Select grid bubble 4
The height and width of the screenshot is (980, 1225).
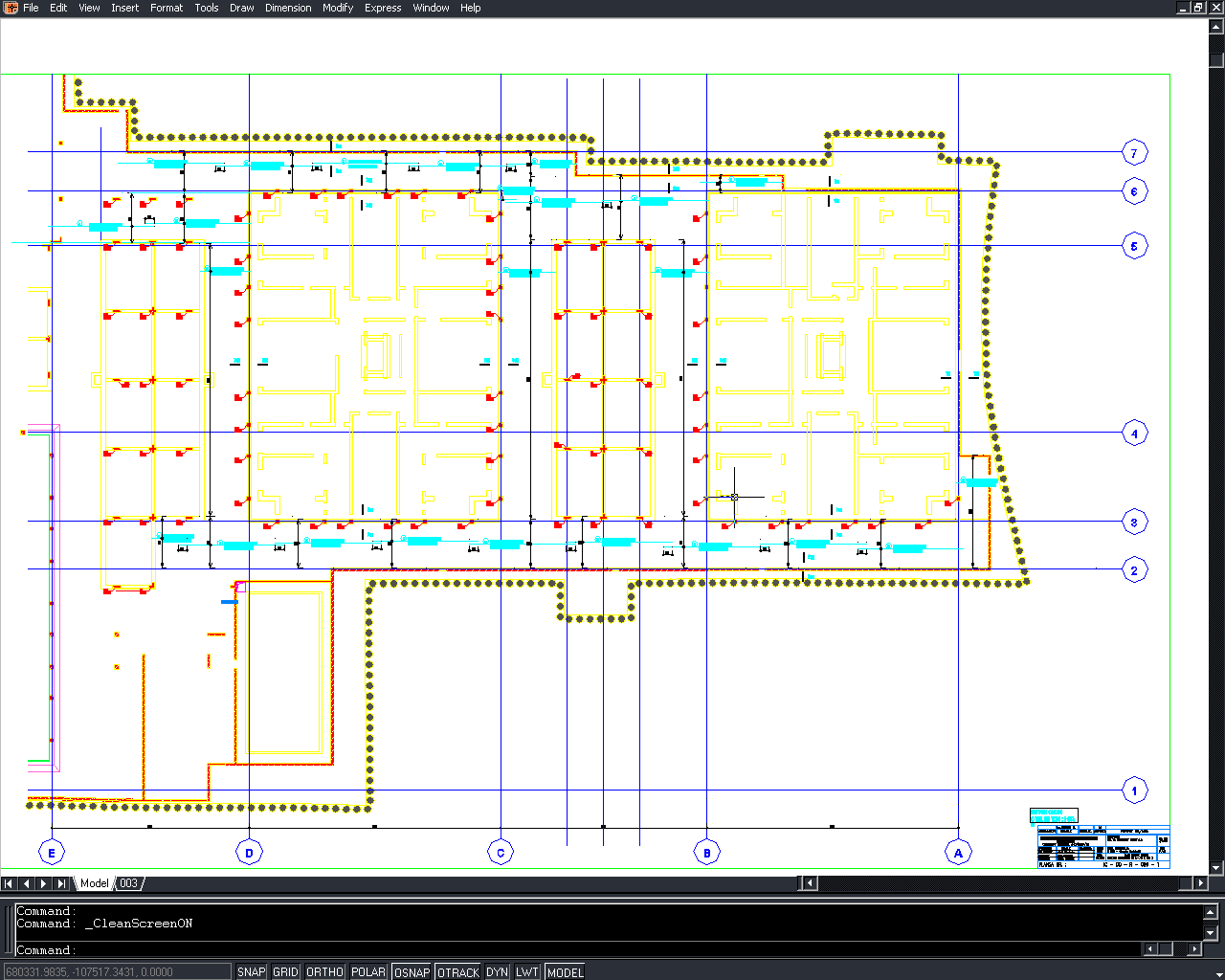click(x=1134, y=434)
